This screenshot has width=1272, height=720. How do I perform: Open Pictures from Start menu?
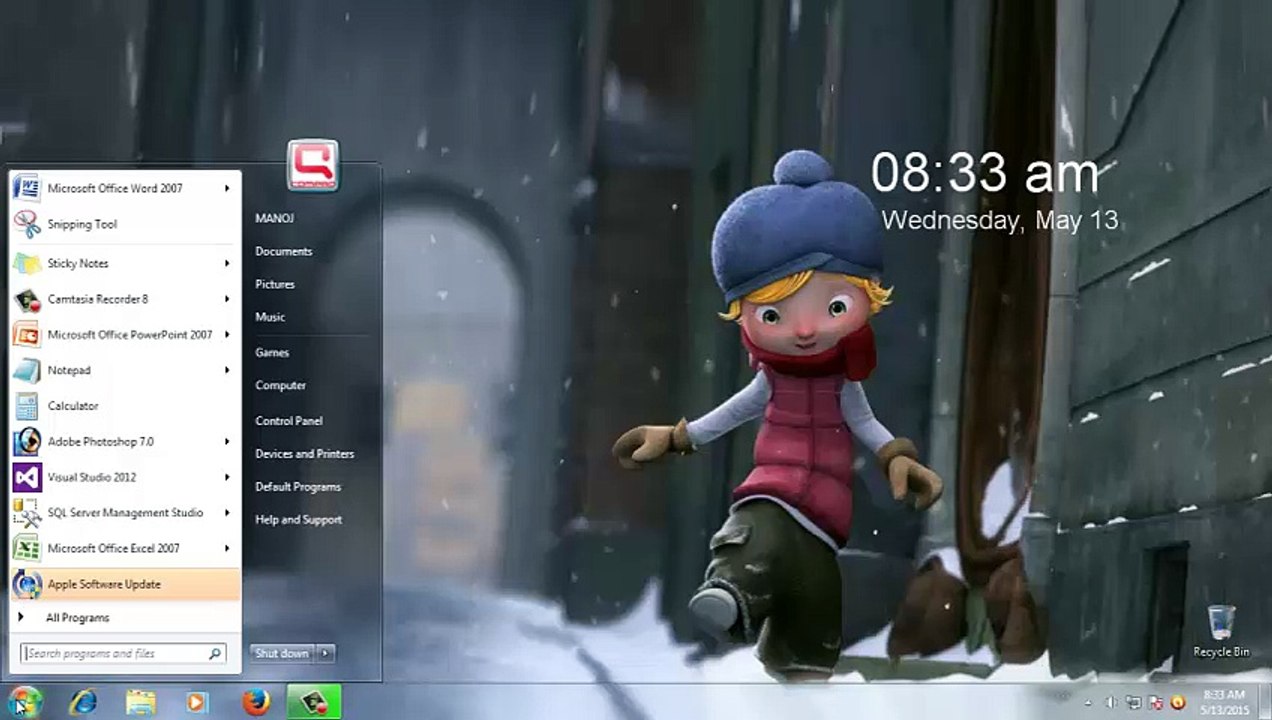click(x=275, y=284)
